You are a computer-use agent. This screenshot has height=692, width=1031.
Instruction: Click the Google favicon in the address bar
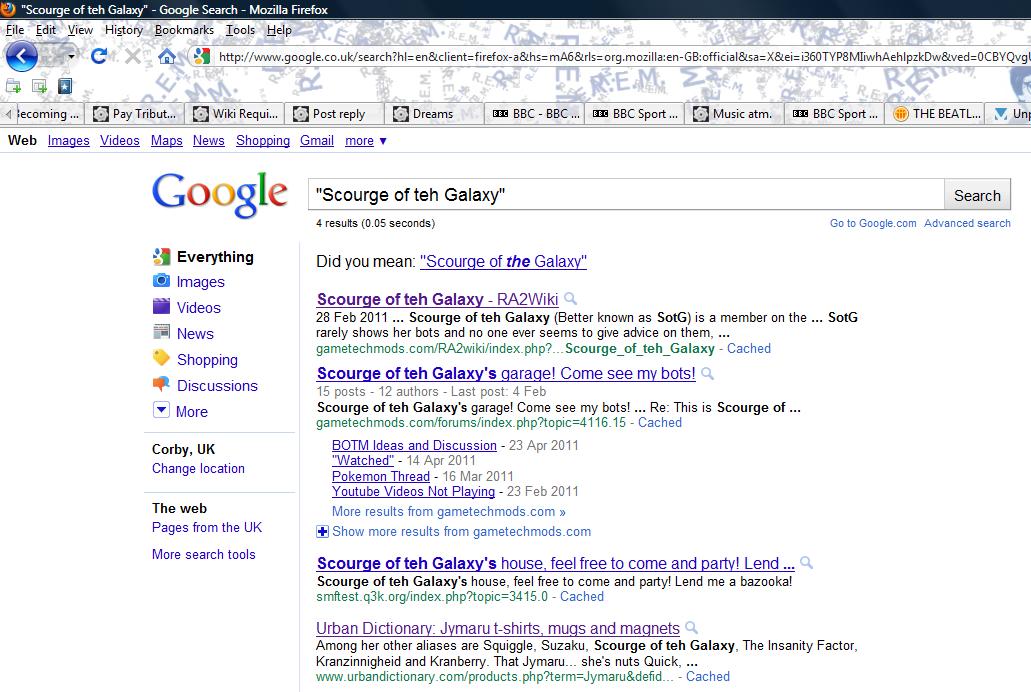(x=202, y=57)
